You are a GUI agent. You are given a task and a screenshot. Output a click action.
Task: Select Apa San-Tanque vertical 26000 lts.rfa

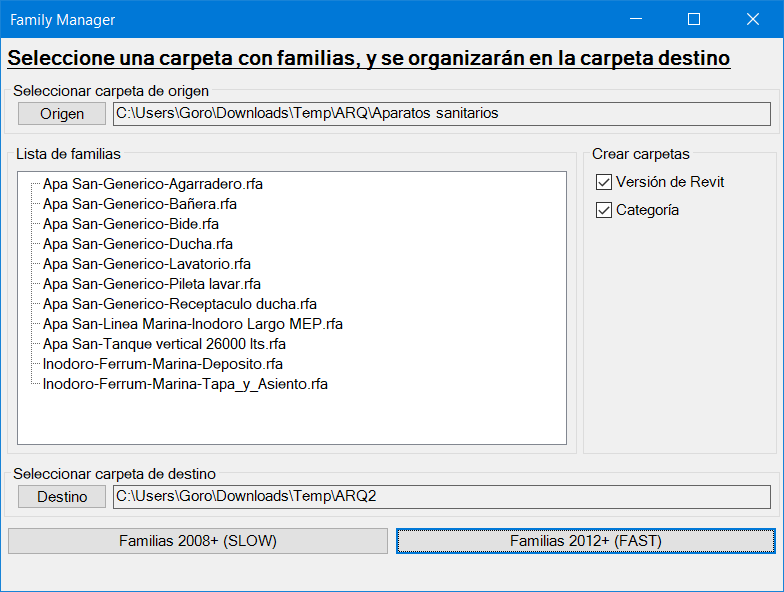(164, 344)
